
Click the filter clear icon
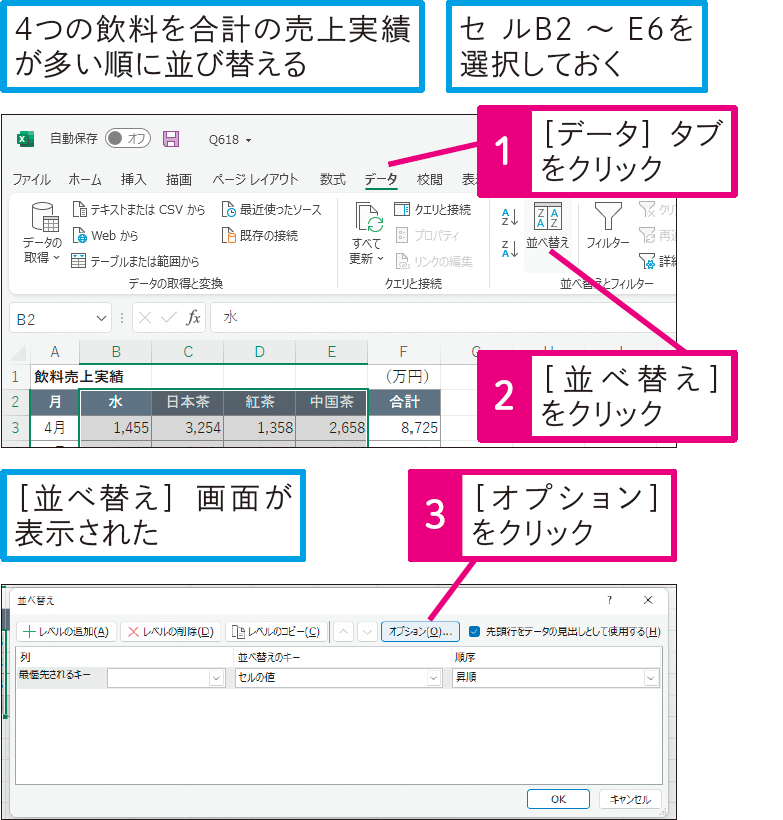pyautogui.click(x=646, y=210)
